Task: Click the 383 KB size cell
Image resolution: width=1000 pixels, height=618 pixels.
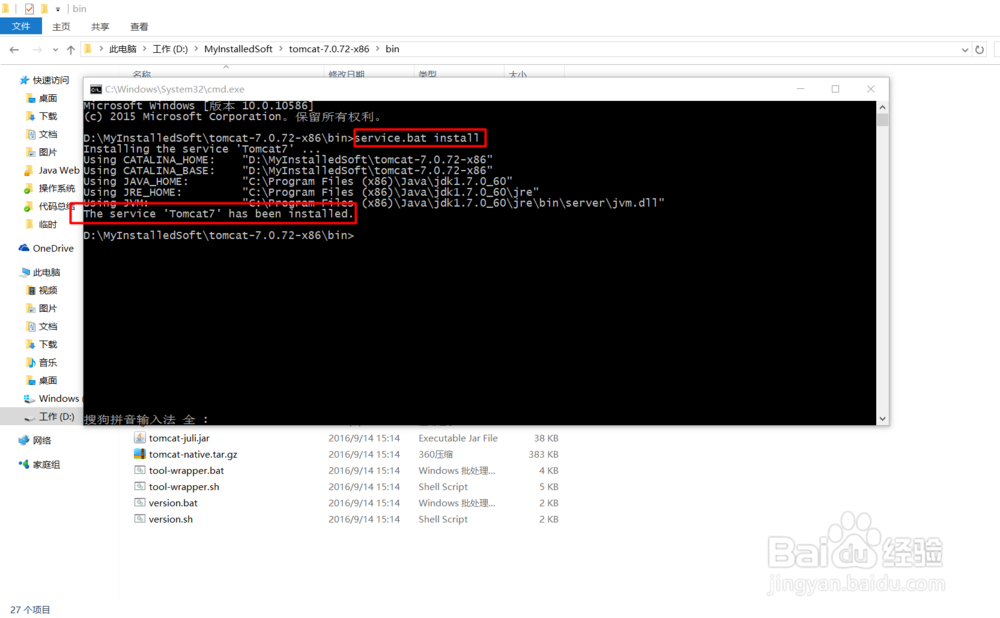Action: 543,455
